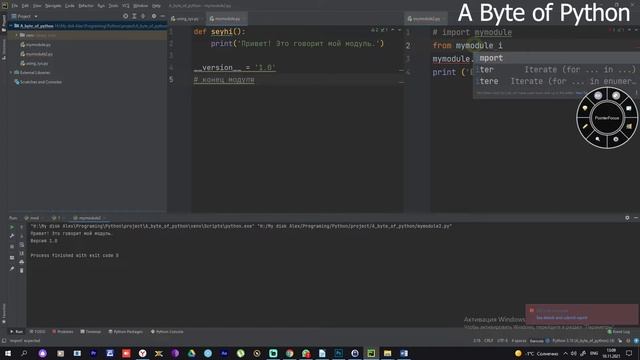Collapse the A_byte_of_python root node

[x=11, y=26]
